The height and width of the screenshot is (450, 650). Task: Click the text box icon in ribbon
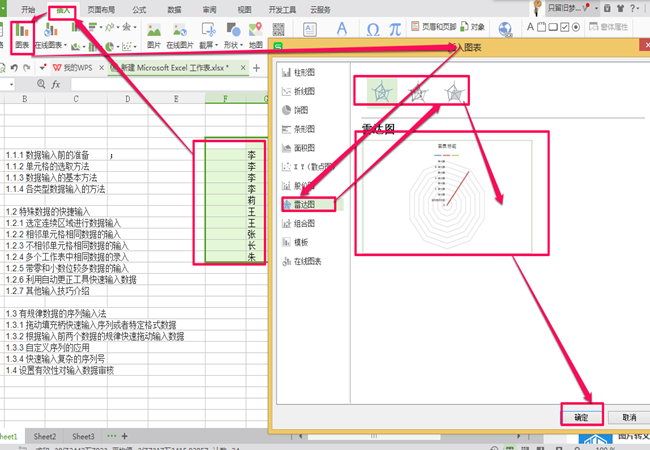(309, 29)
